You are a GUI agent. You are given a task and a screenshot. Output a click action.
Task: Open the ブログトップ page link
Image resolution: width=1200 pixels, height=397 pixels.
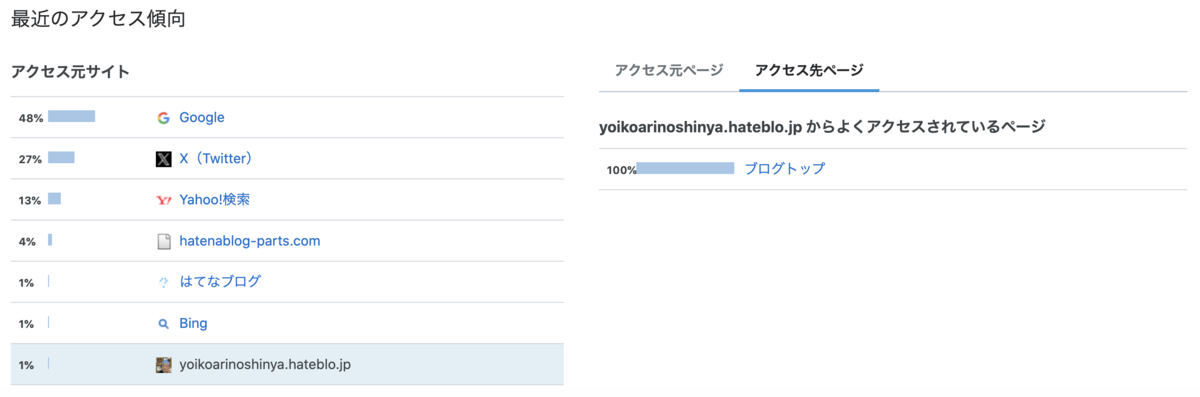coord(785,169)
